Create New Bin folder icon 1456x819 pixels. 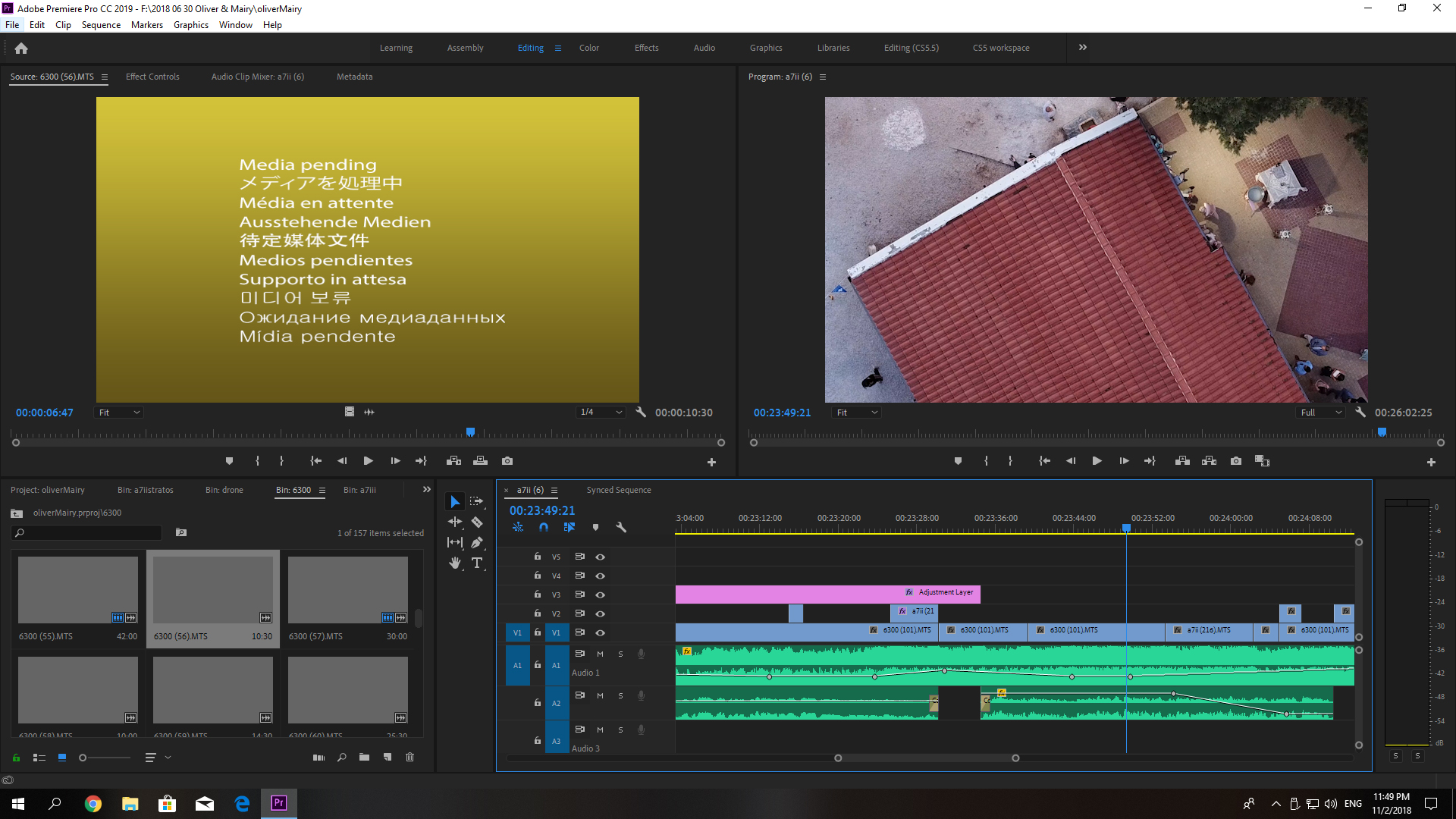[364, 757]
